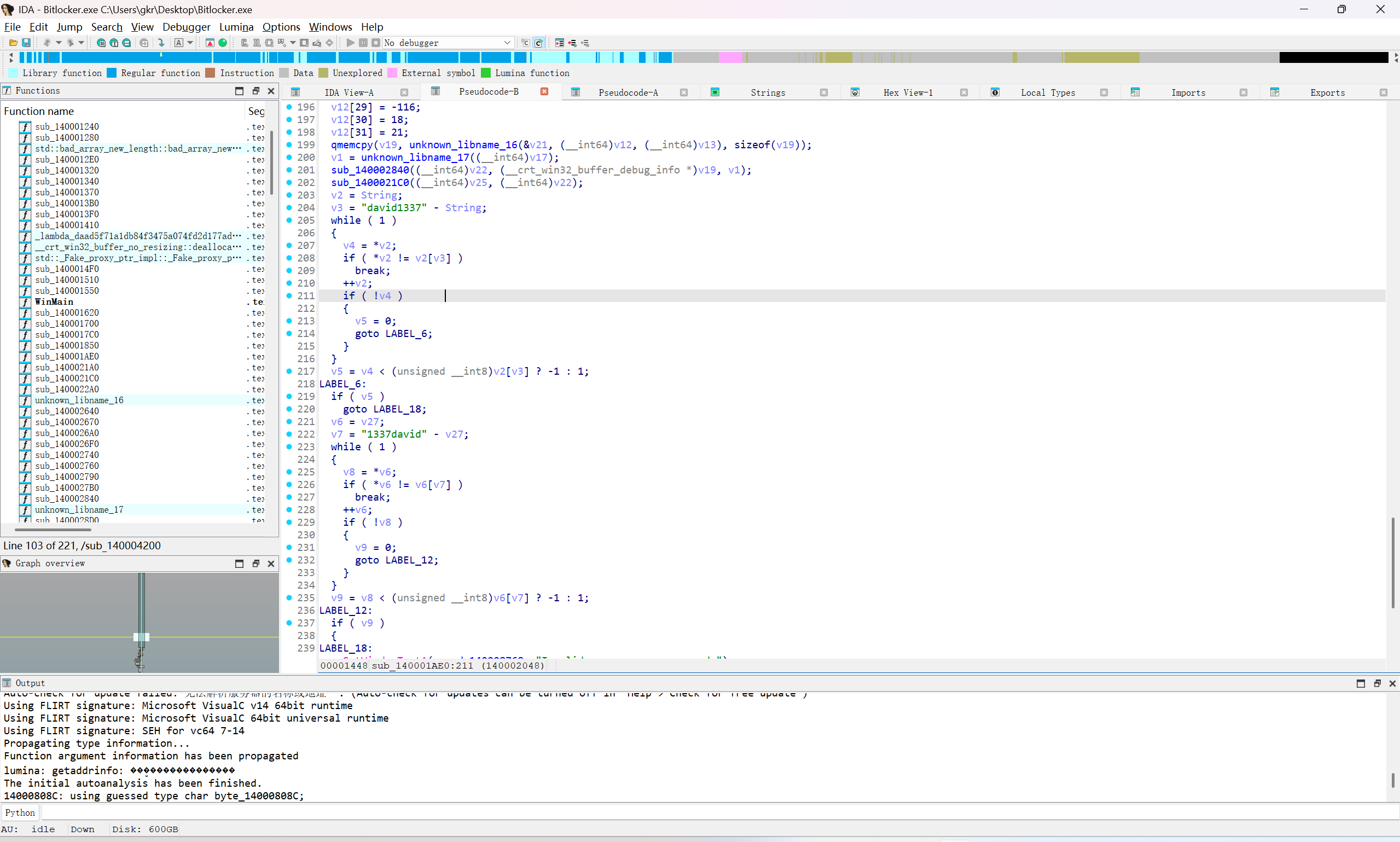The image size is (1400, 842).
Task: Click the Open file toolbar icon
Action: [13, 43]
